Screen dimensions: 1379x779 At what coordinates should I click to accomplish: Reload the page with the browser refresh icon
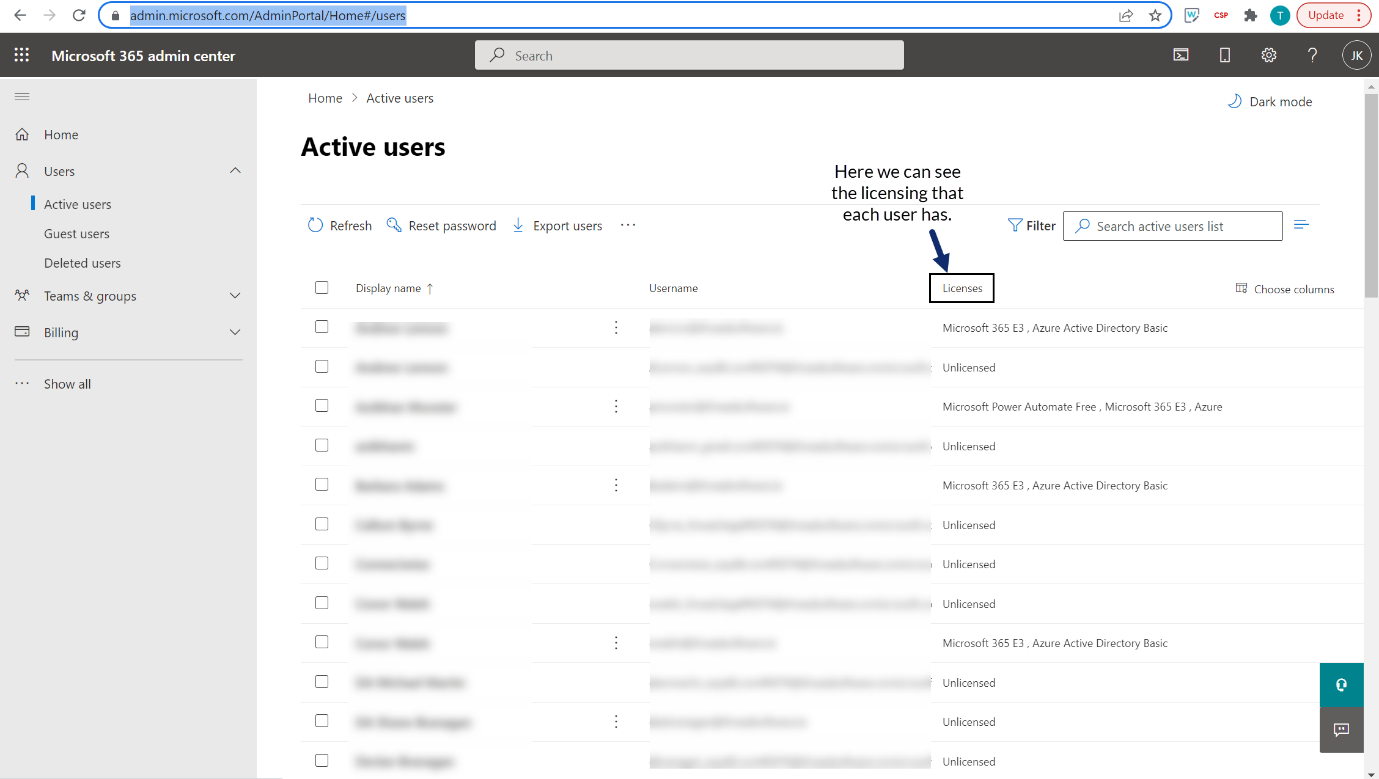79,15
